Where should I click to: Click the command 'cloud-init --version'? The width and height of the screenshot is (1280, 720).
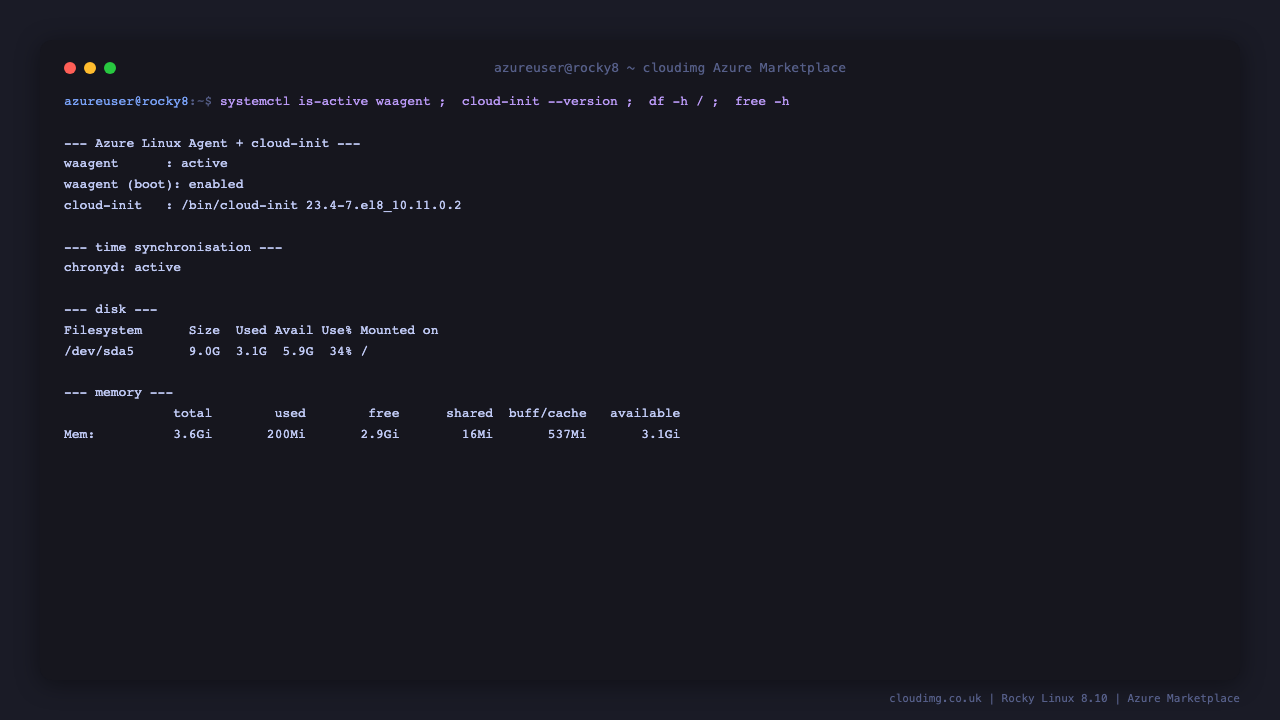tap(540, 101)
